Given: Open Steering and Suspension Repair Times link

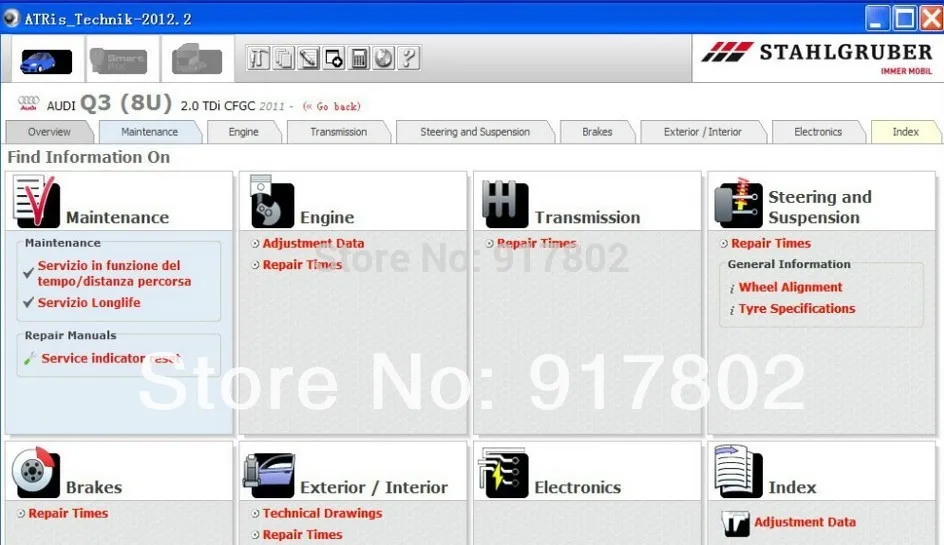Looking at the screenshot, I should click(771, 243).
